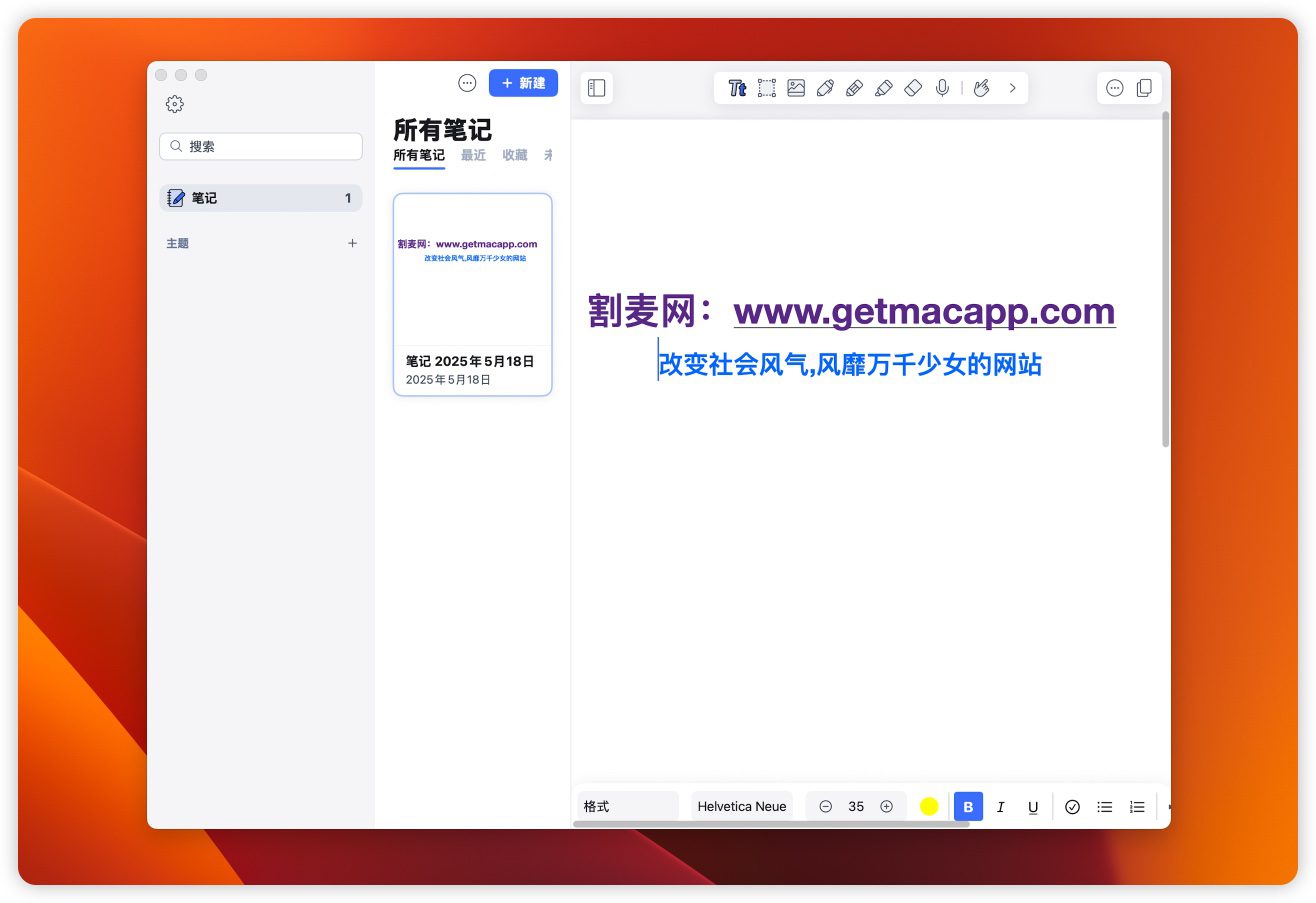1316x903 pixels.
Task: Add a new topic with the plus icon
Action: [x=352, y=243]
